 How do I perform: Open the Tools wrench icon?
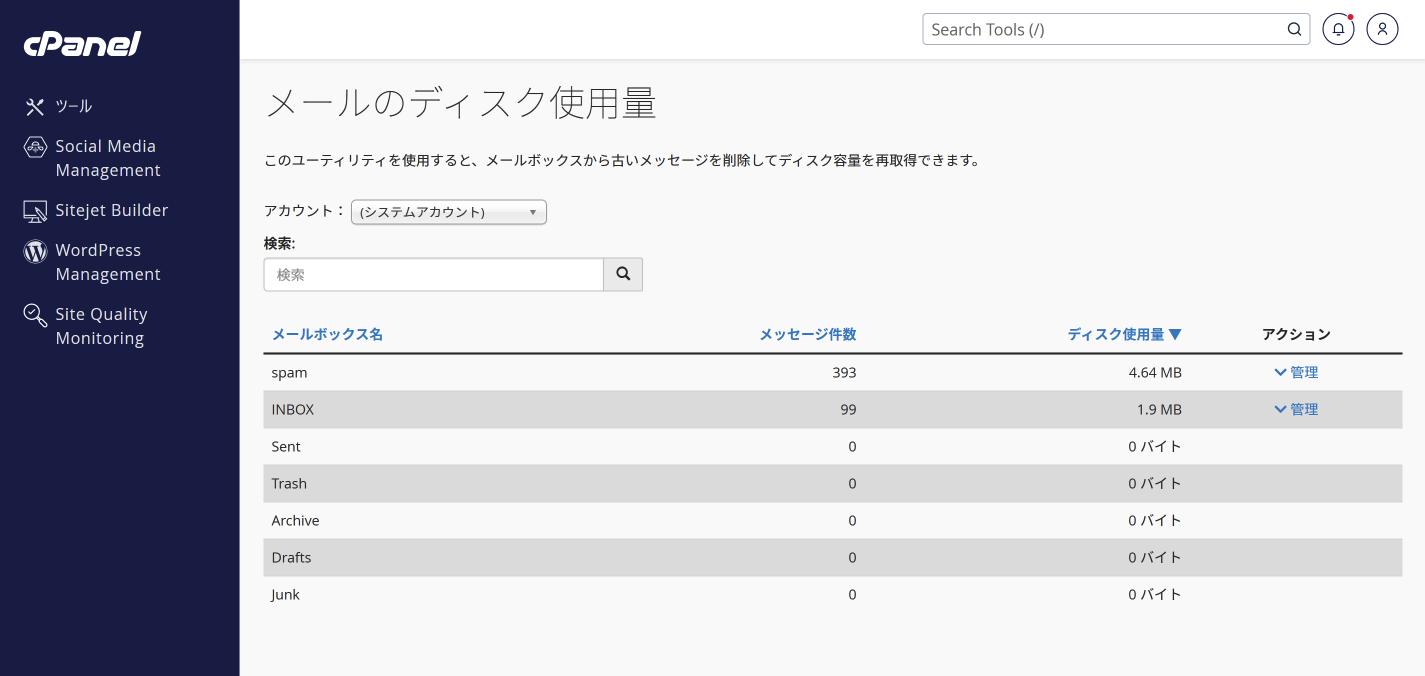coord(35,106)
